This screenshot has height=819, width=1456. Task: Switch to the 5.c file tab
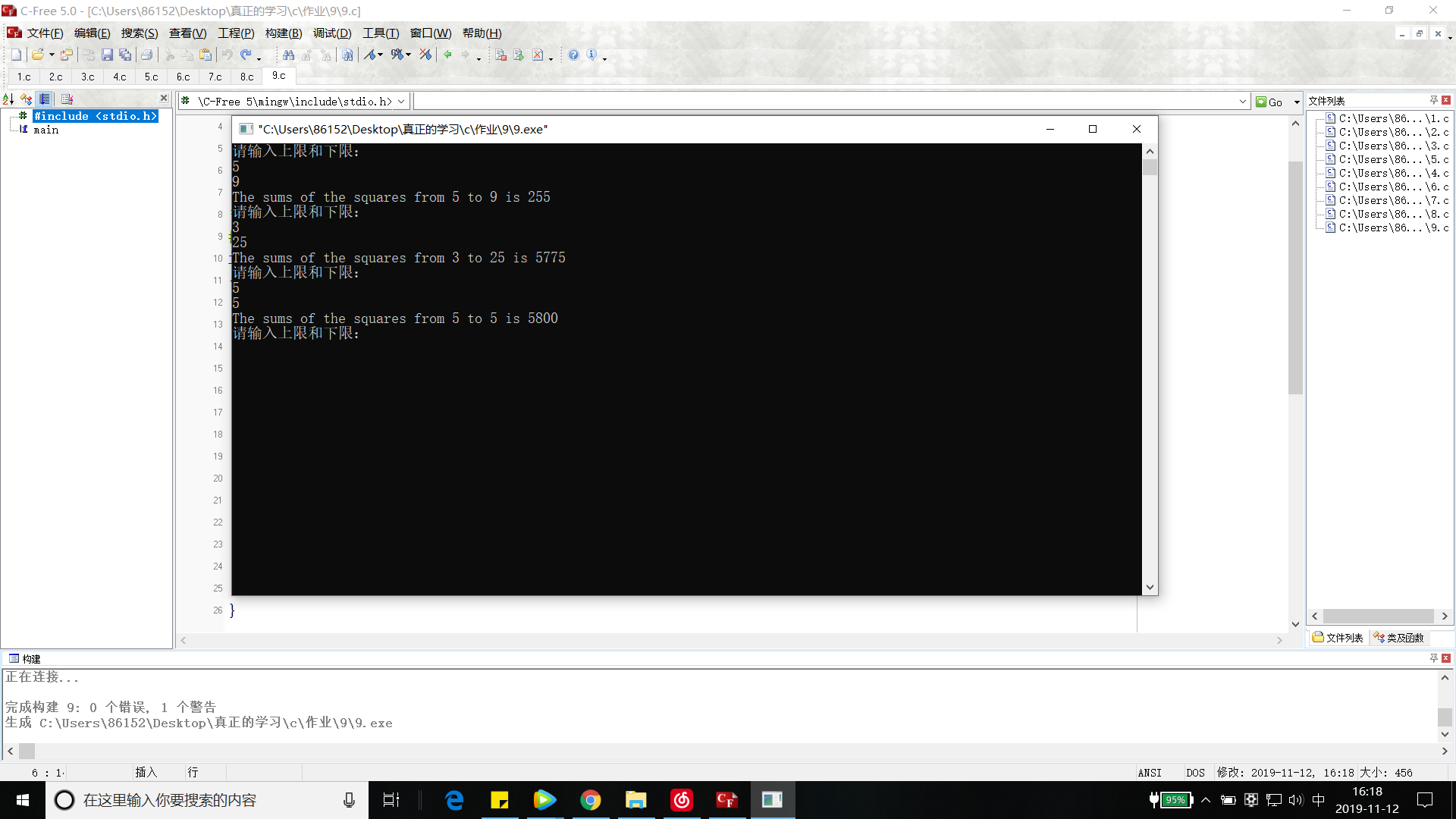coord(151,77)
